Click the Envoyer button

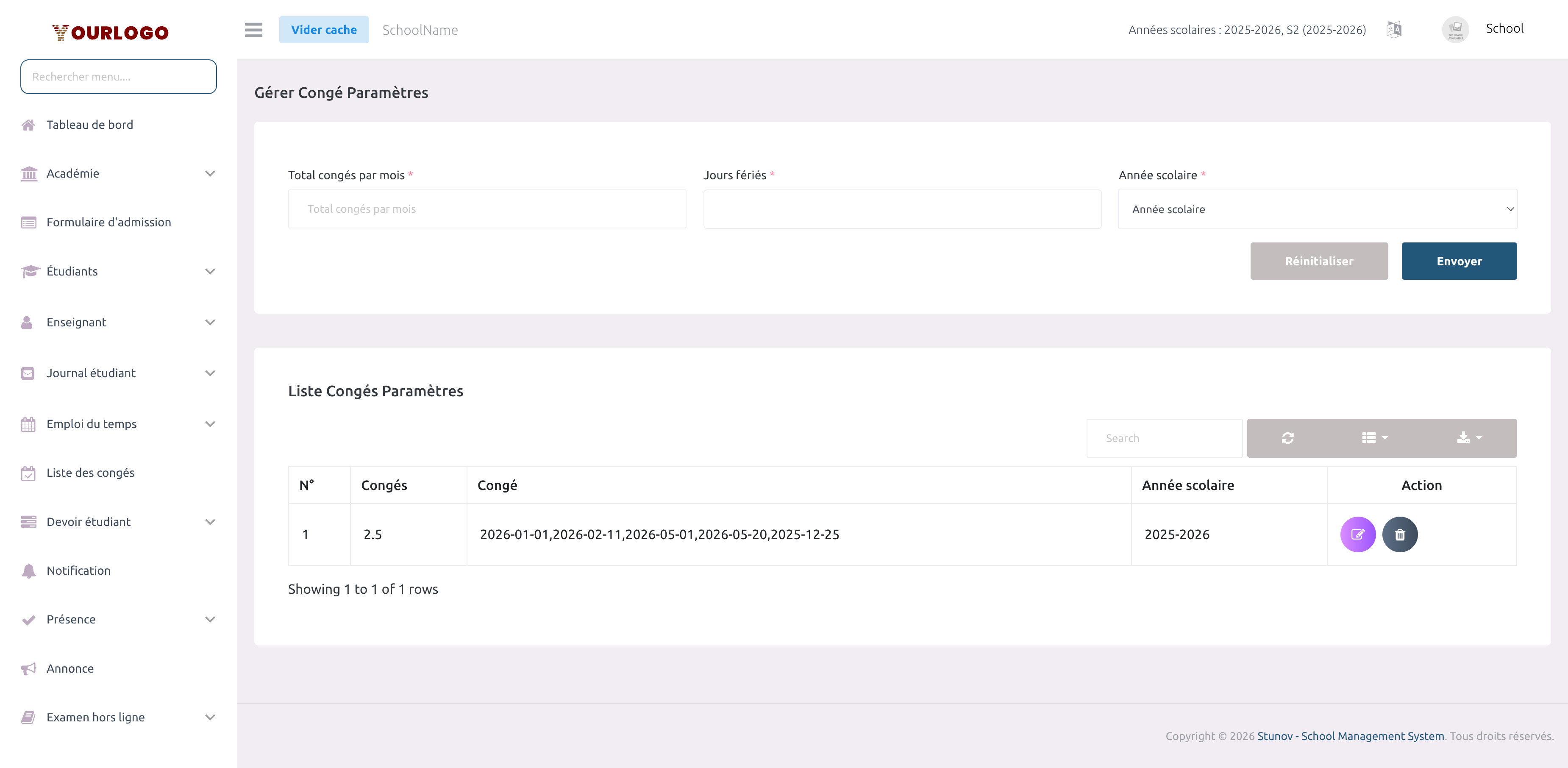tap(1459, 261)
